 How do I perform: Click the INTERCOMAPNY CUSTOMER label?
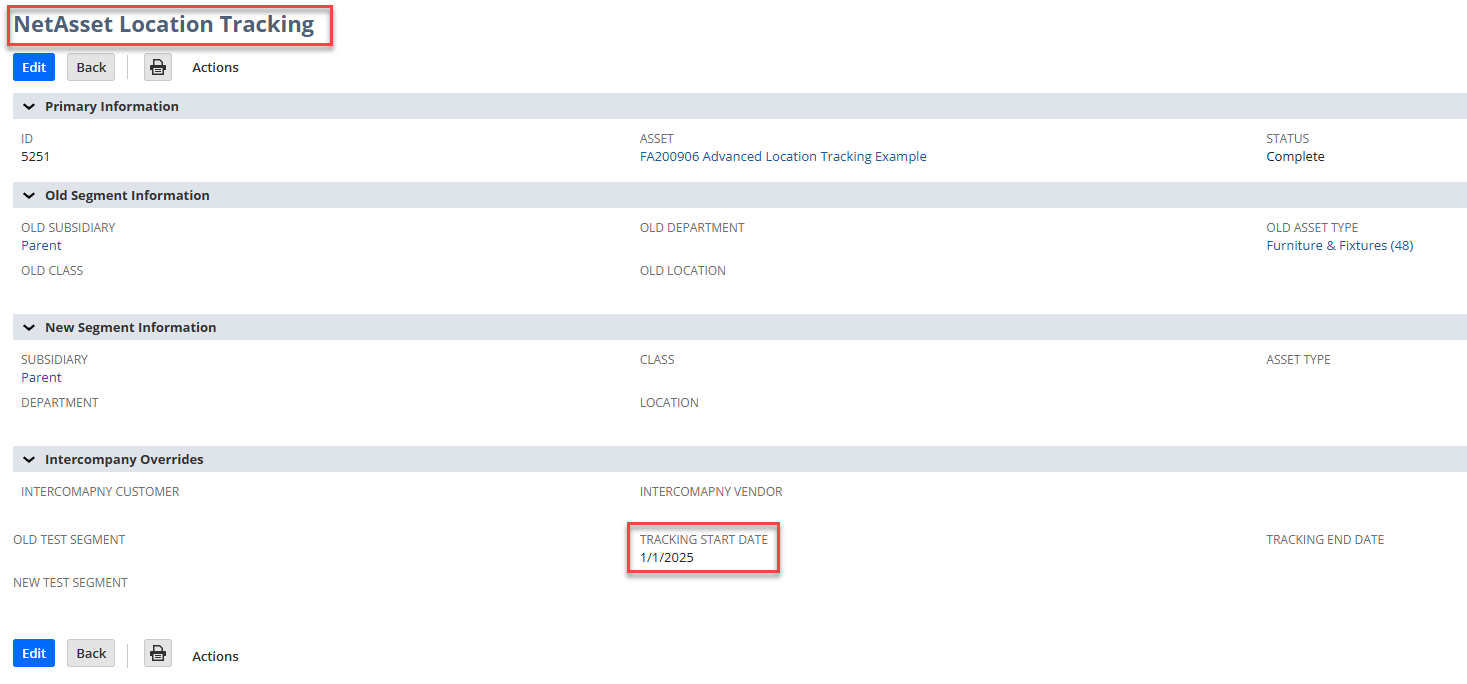100,491
